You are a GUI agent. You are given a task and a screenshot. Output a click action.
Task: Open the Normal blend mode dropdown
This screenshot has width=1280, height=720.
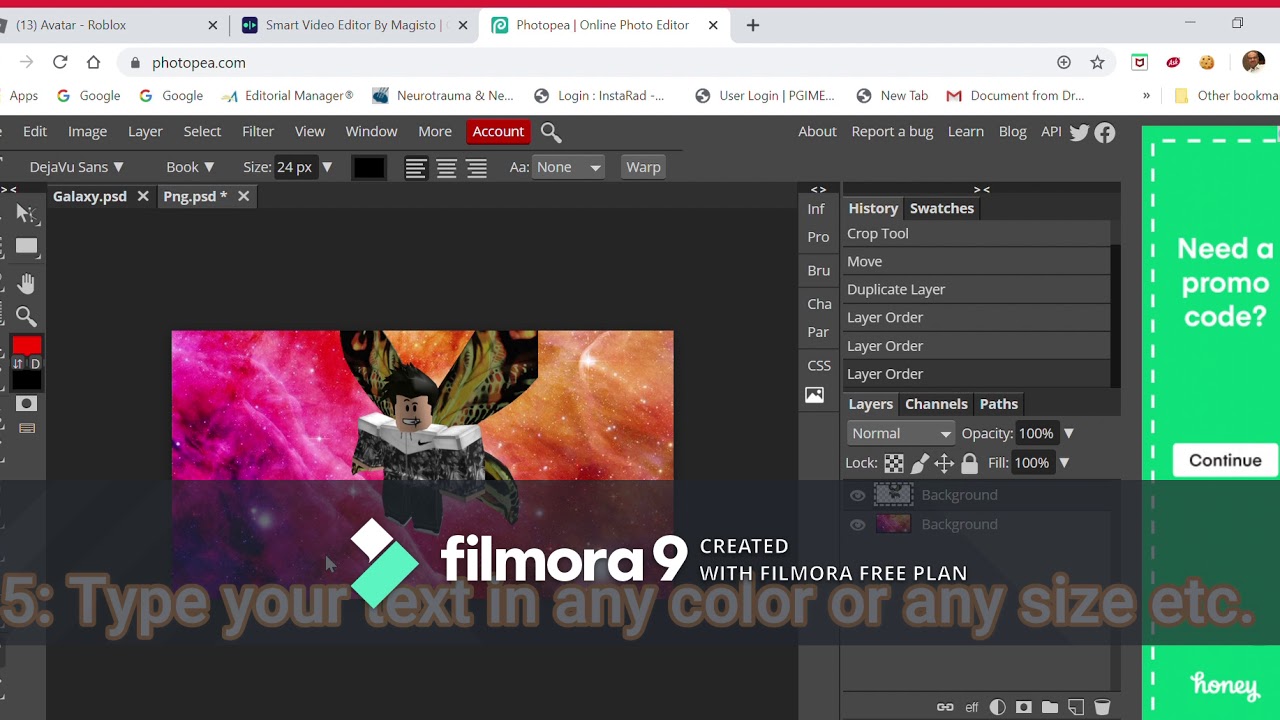pyautogui.click(x=901, y=433)
